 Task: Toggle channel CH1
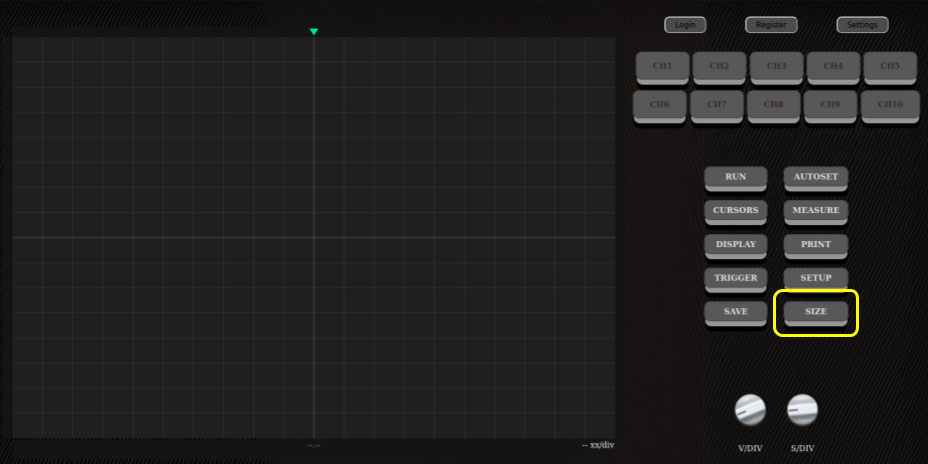click(x=663, y=68)
